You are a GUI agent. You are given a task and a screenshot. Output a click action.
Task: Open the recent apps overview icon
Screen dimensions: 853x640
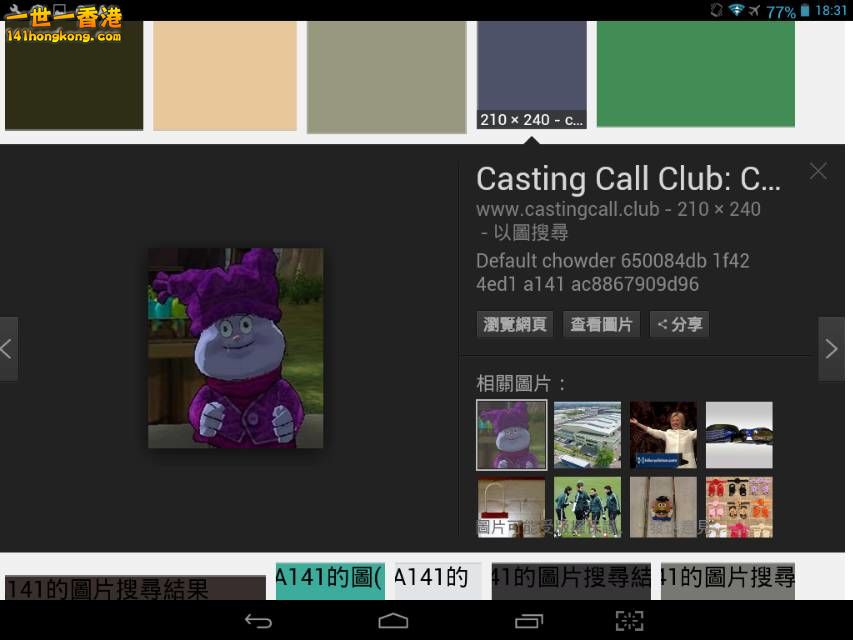coord(529,621)
